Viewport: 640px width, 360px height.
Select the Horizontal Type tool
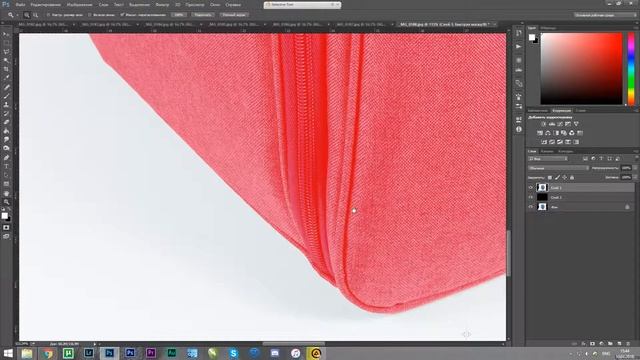[6, 167]
